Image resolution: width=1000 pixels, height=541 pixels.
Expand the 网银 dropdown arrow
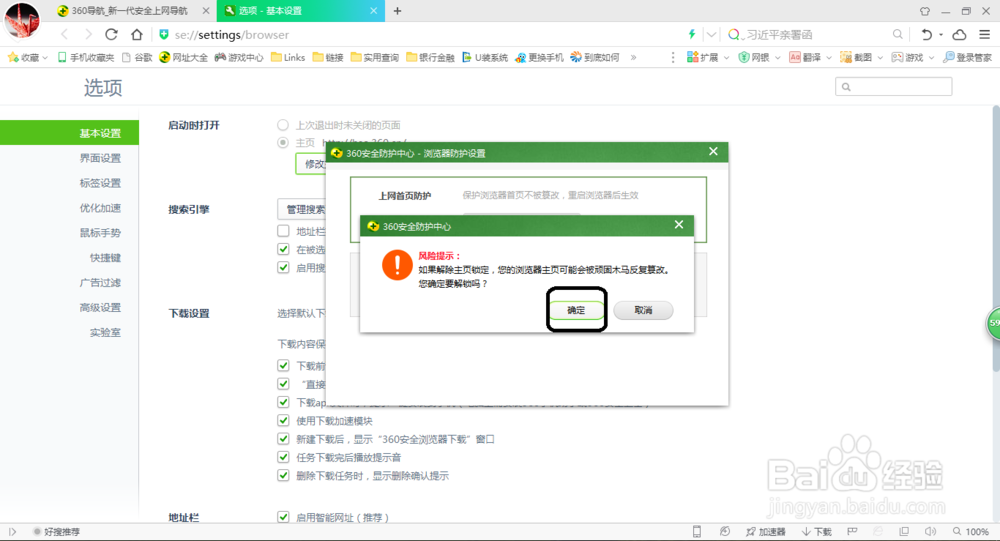777,57
